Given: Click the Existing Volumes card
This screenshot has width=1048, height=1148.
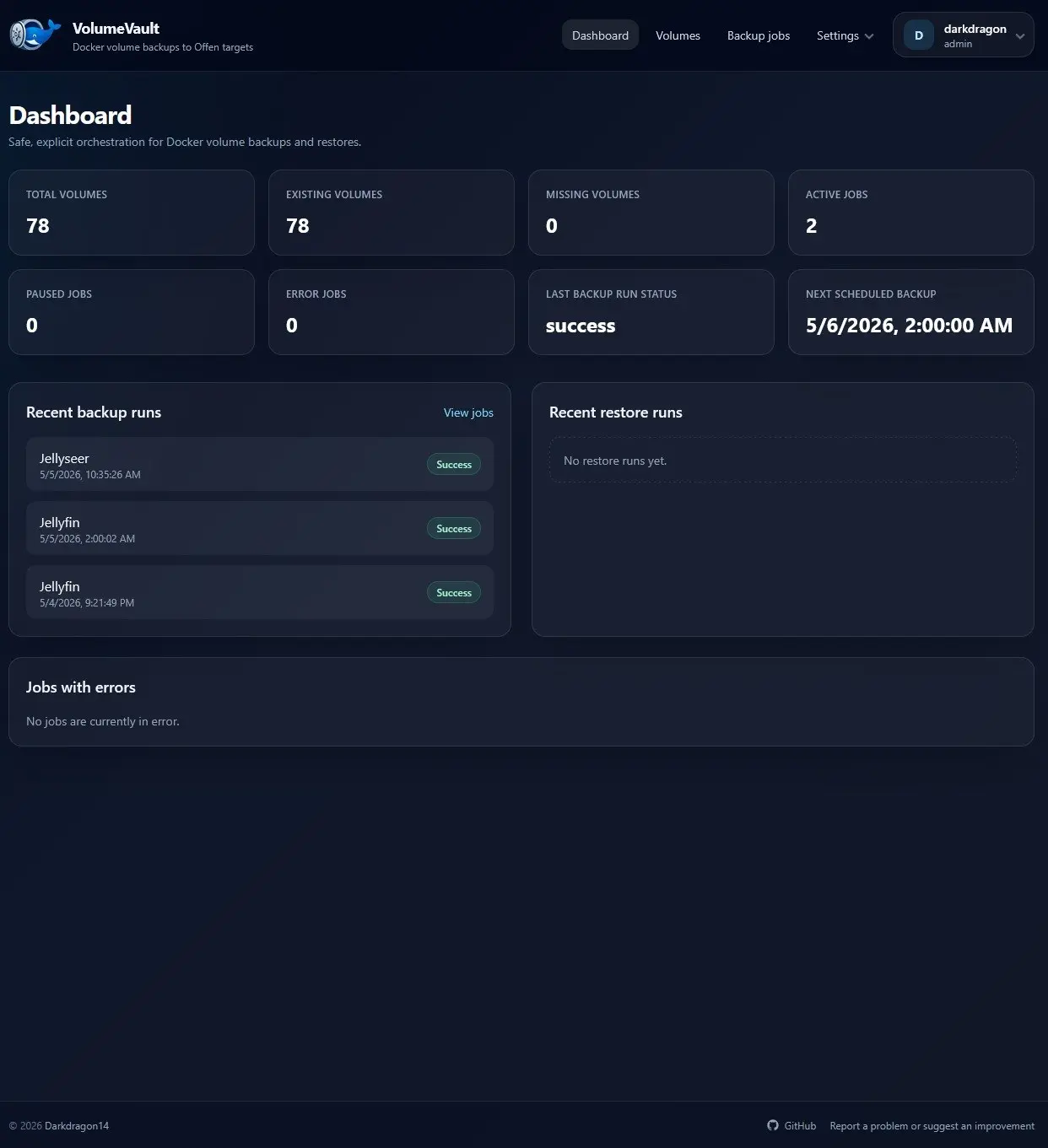Looking at the screenshot, I should (x=391, y=213).
